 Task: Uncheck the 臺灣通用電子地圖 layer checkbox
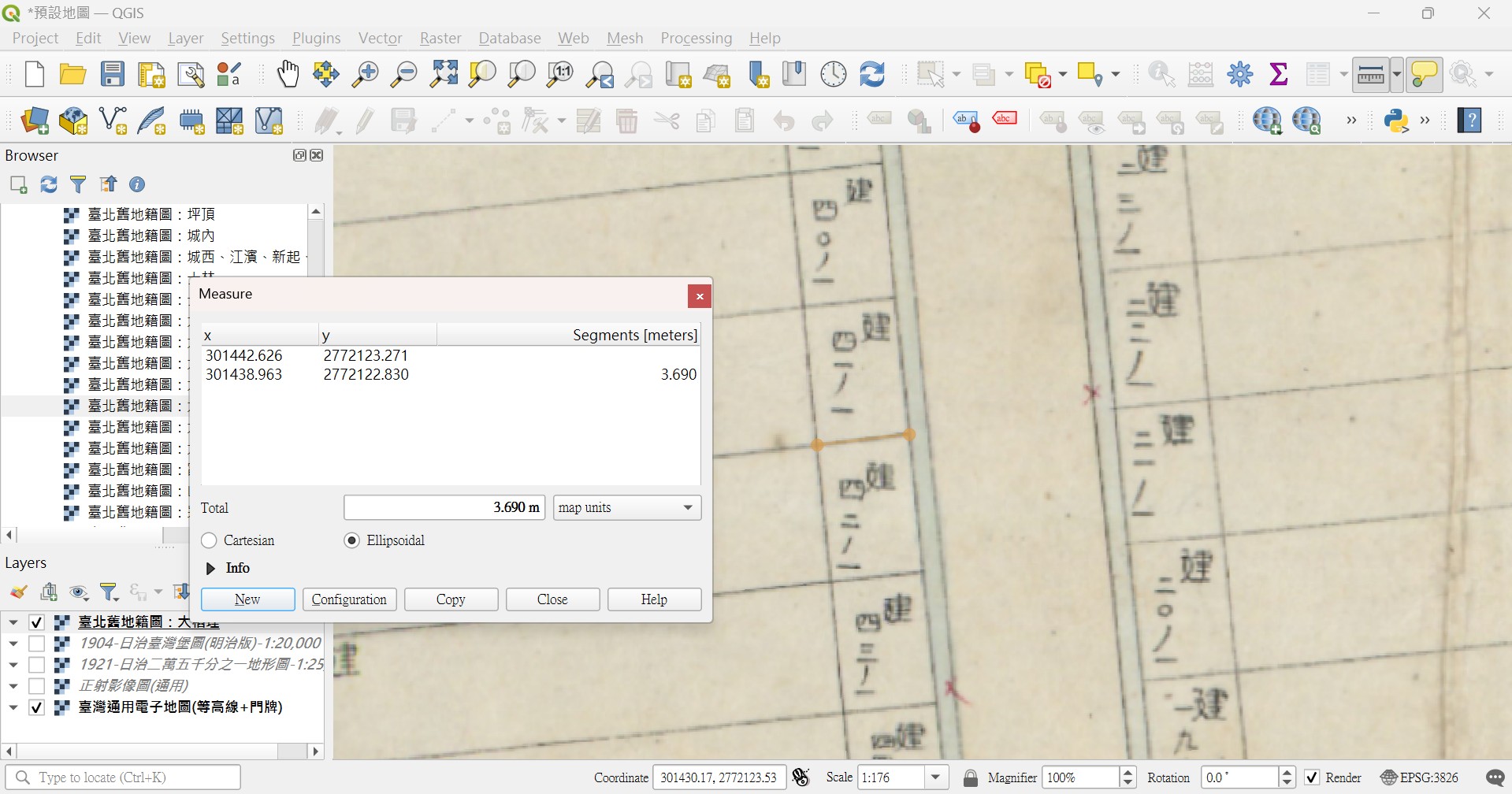click(x=36, y=707)
